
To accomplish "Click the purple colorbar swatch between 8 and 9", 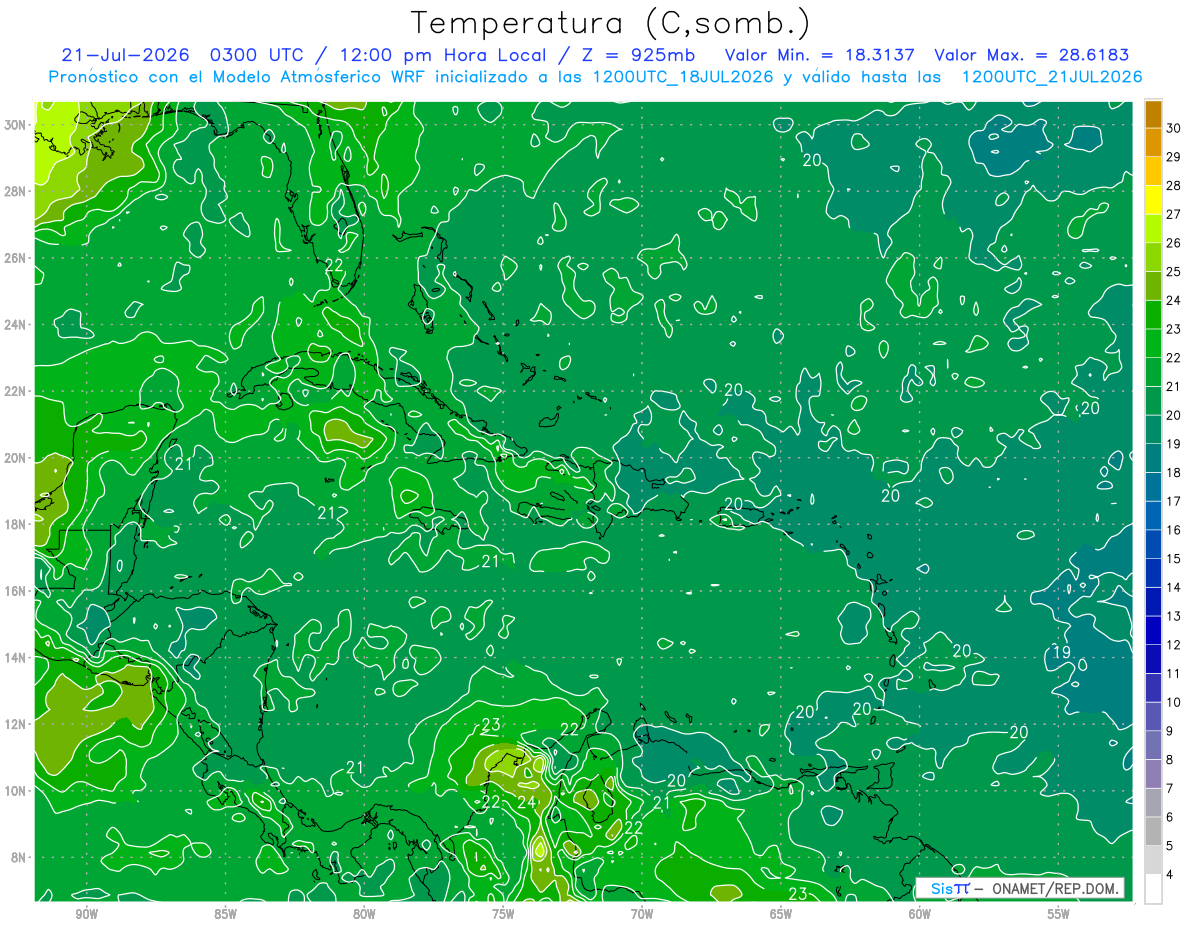I will click(1153, 745).
